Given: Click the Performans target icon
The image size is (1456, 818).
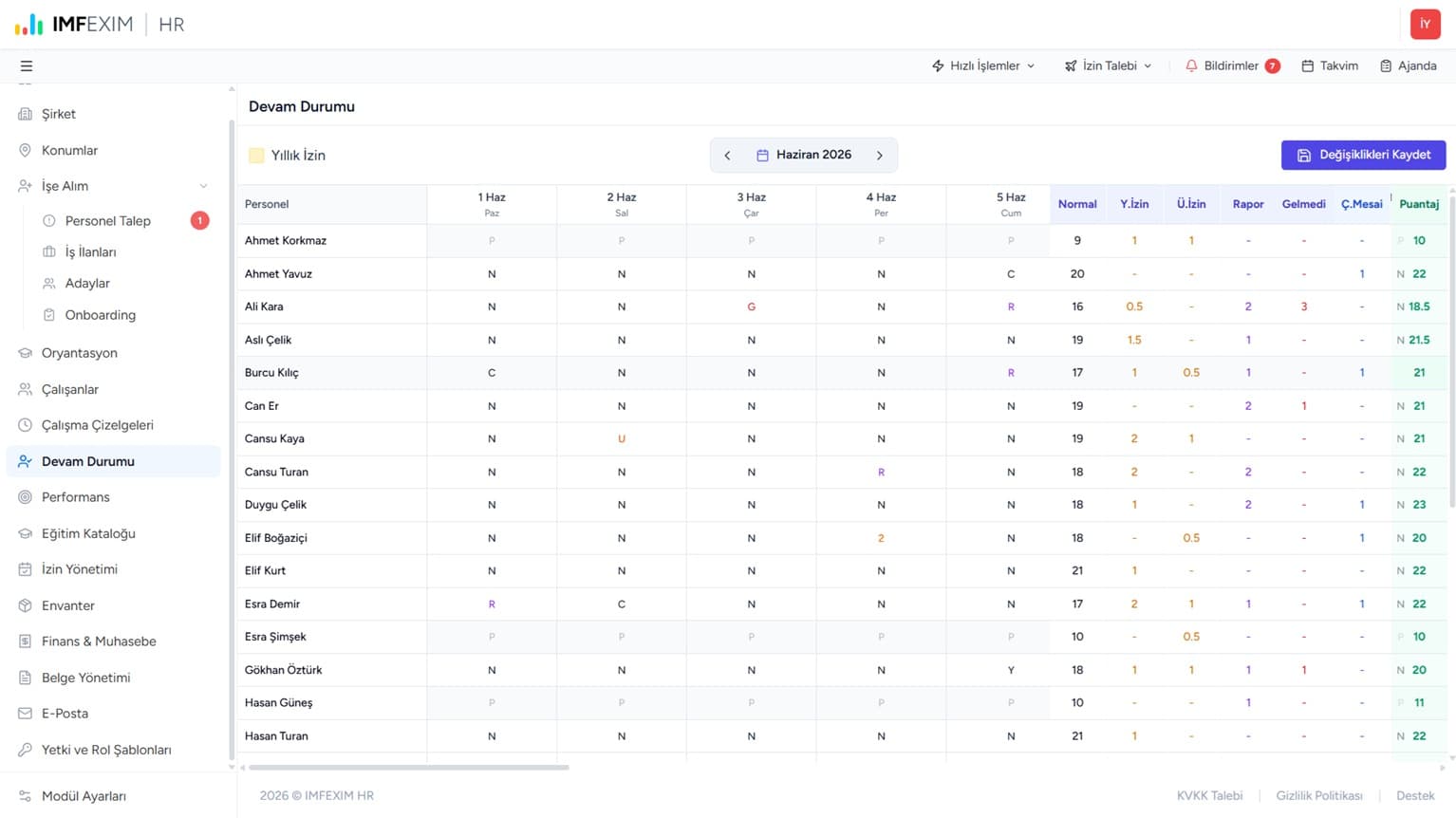Looking at the screenshot, I should 25,497.
